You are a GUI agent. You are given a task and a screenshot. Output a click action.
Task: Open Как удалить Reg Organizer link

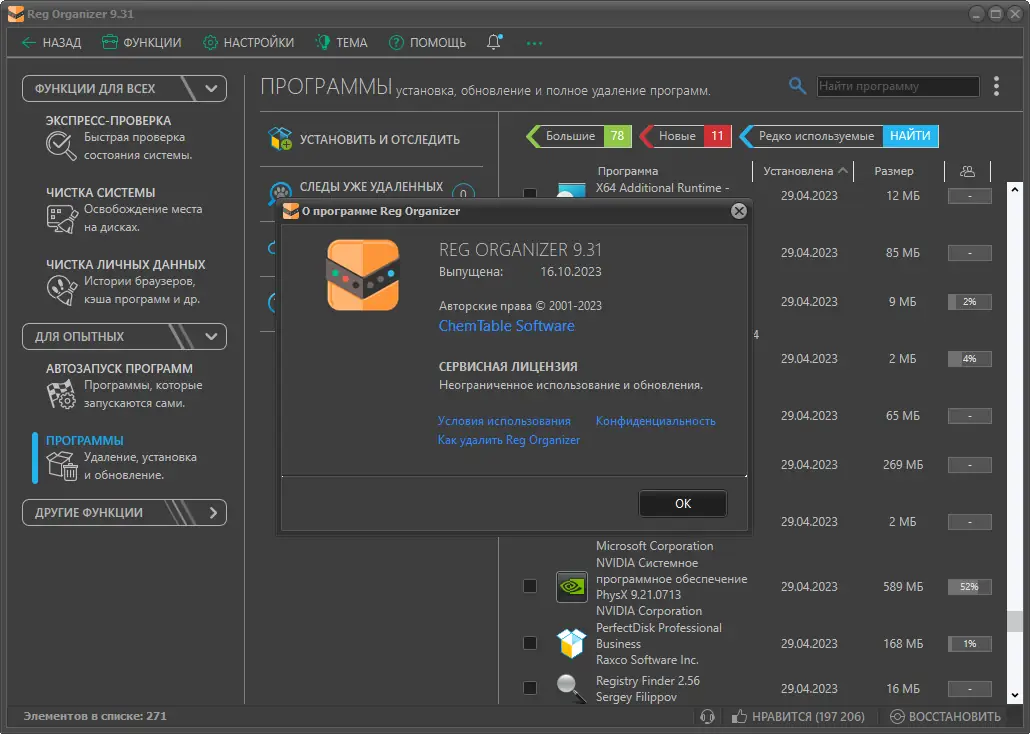pyautogui.click(x=508, y=440)
